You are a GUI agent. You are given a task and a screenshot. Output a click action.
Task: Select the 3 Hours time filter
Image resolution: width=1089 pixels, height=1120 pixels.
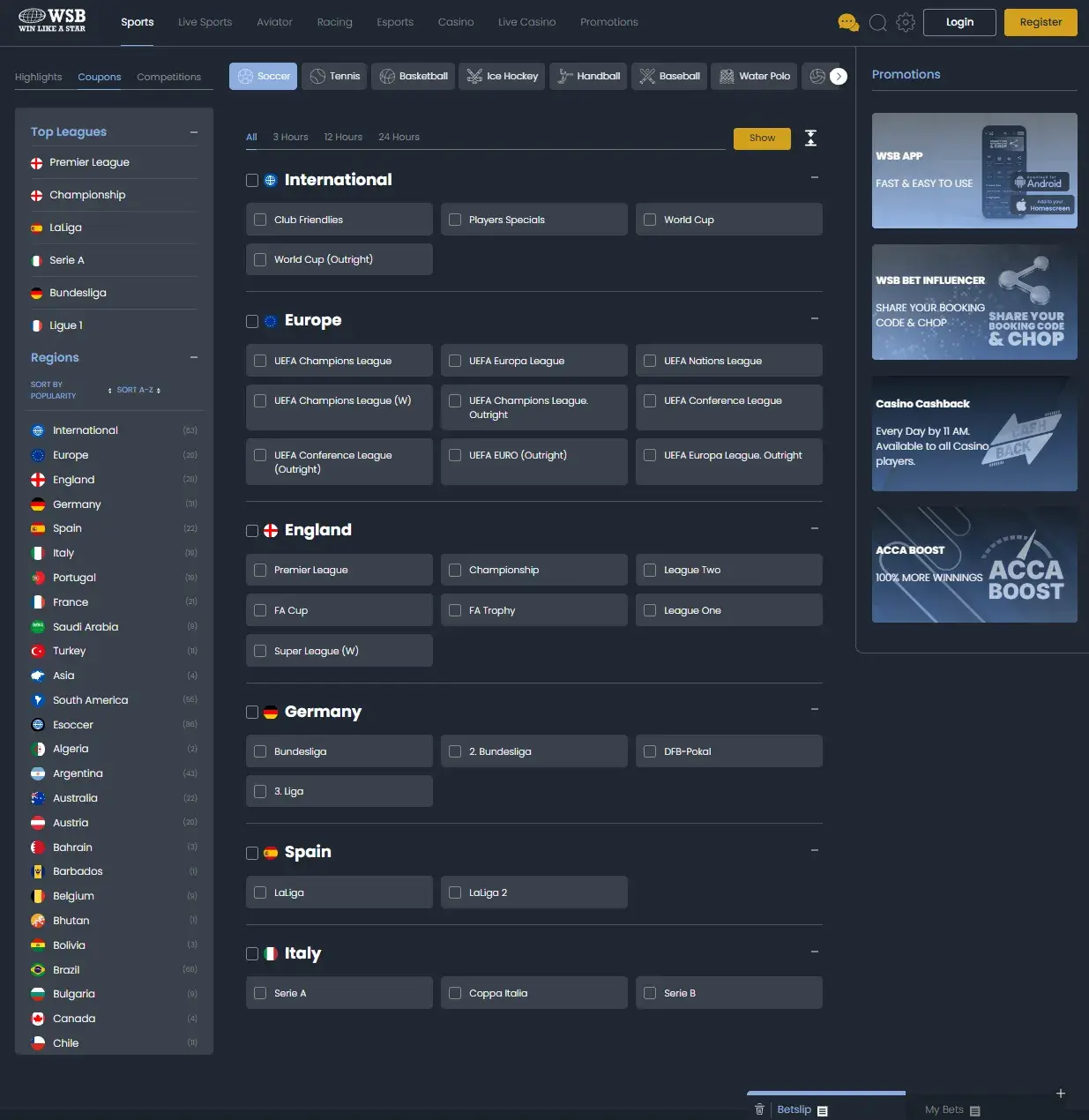(x=290, y=137)
